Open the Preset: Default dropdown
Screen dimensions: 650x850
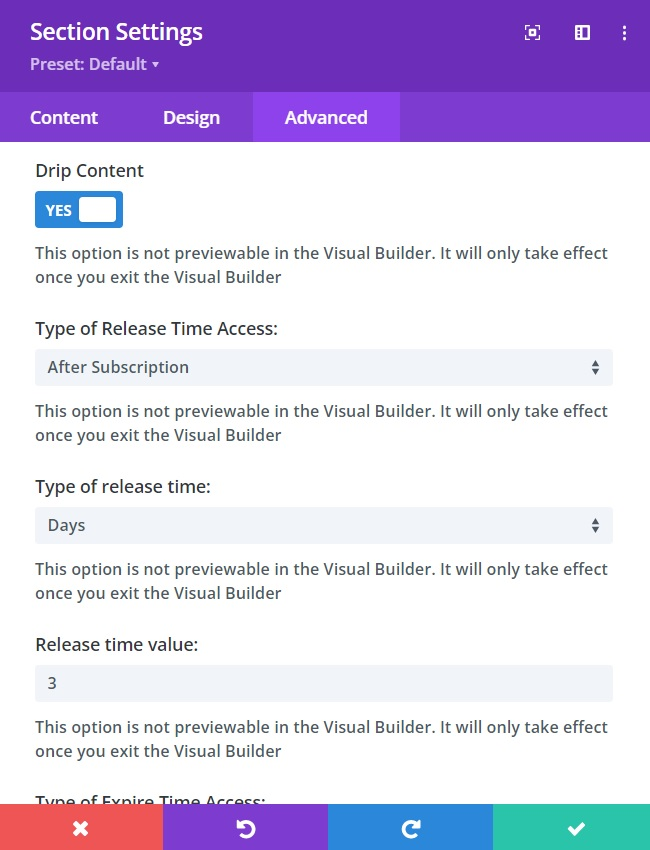(95, 65)
